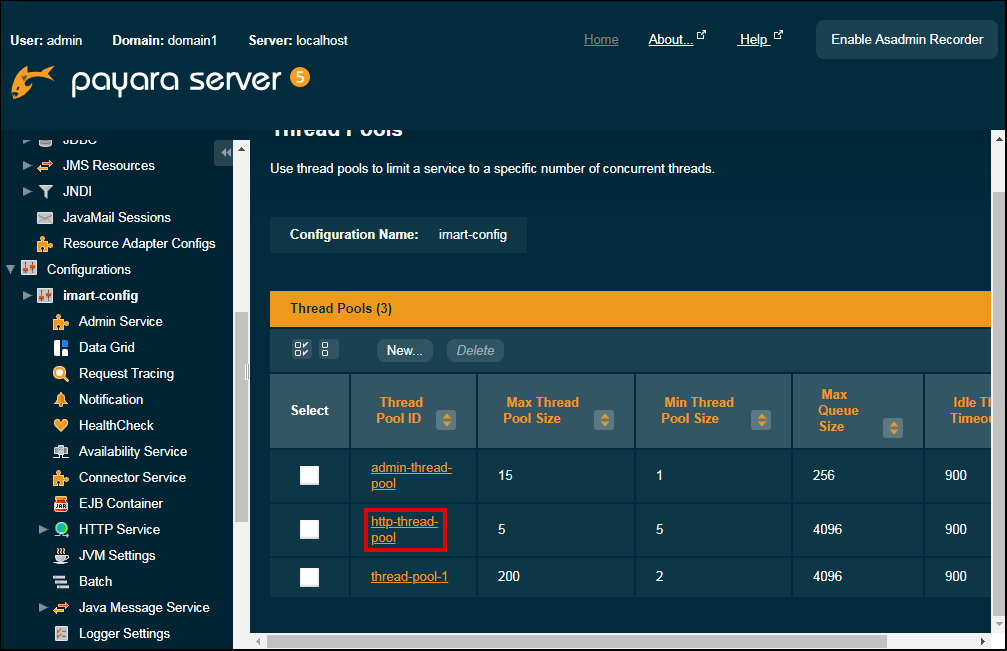Expand the HTTP Service tree node
Screen dimensions: 1007x651
43,529
